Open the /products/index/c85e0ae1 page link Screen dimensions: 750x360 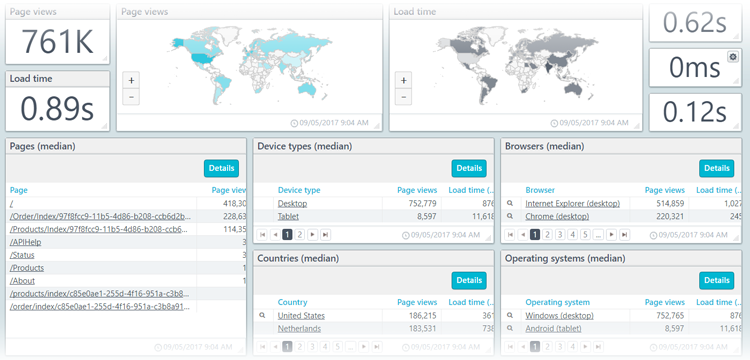[x=99, y=294]
